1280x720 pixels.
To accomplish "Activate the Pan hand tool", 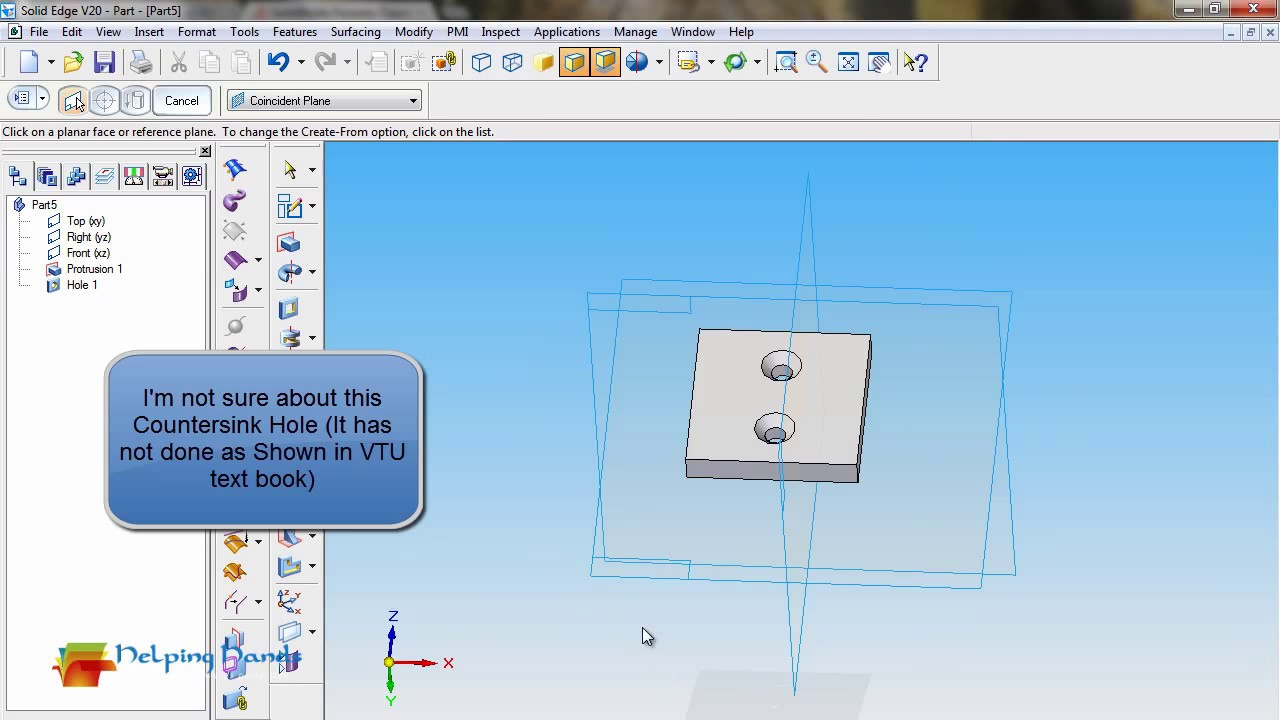I will 879,62.
